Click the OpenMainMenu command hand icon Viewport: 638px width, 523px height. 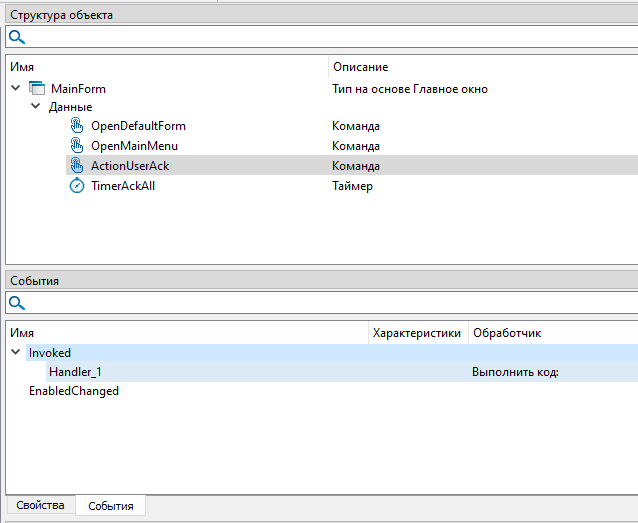point(77,146)
